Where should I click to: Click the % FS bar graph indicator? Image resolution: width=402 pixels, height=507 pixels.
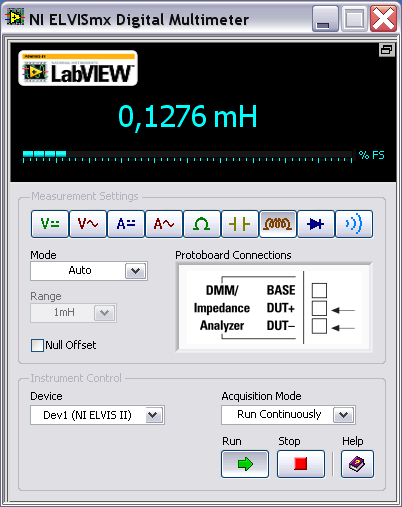[187, 156]
